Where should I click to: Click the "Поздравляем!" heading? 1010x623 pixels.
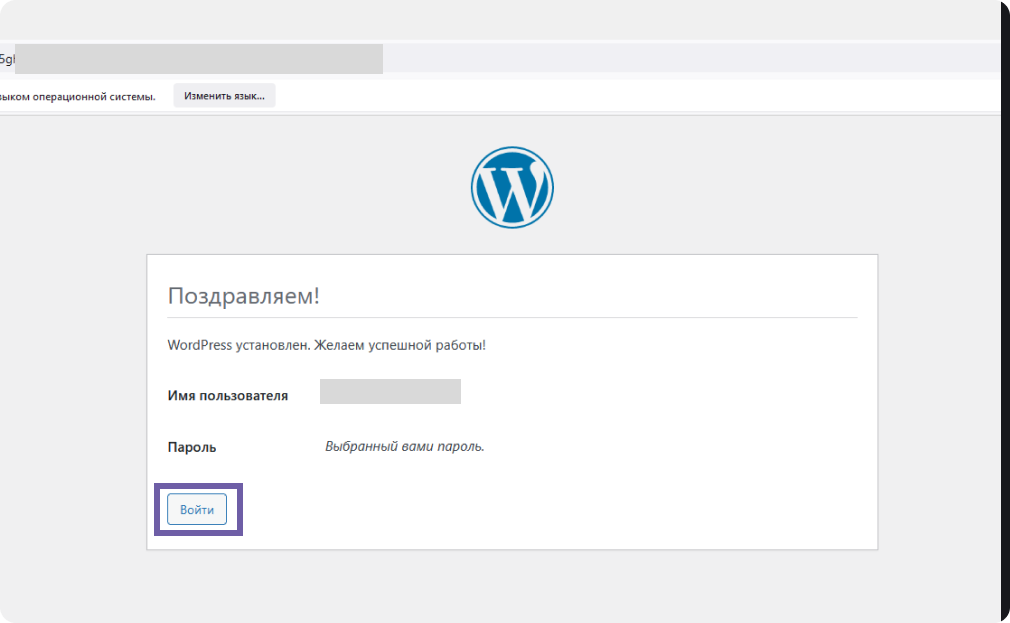[x=243, y=296]
